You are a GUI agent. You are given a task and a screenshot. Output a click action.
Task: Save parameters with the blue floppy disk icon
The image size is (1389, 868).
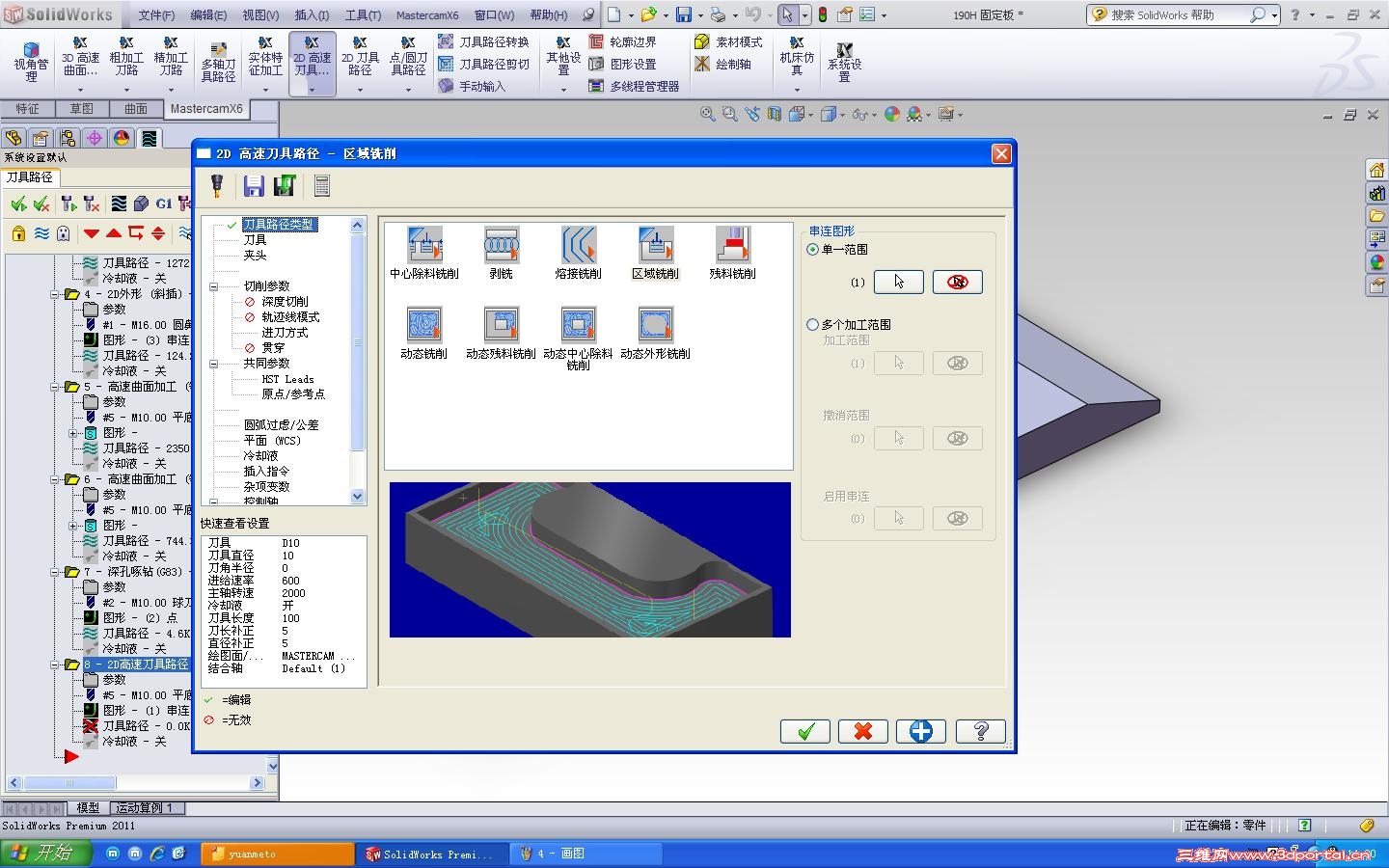254,185
